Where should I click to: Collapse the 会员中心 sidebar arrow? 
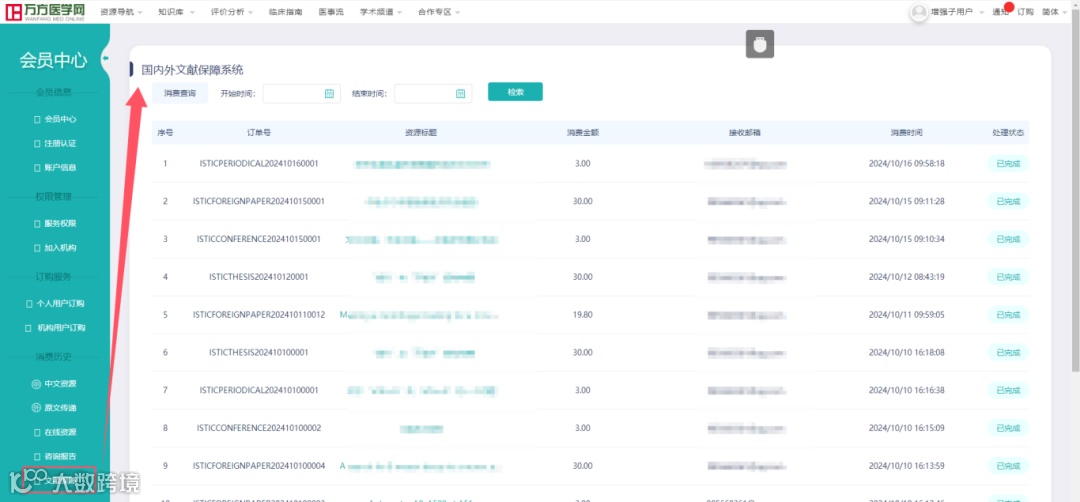pos(105,59)
